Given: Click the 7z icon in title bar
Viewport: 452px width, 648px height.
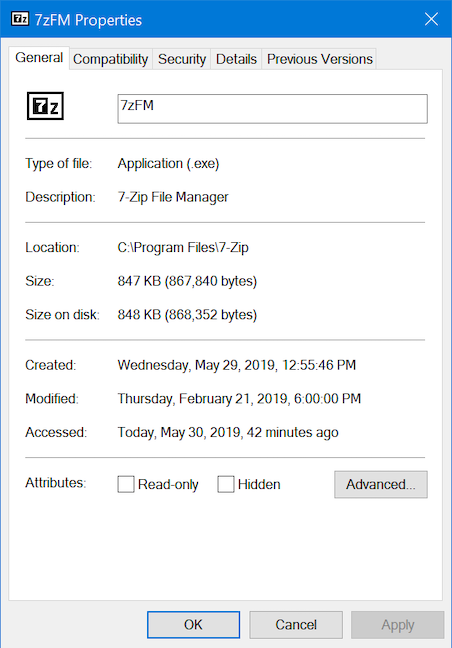Looking at the screenshot, I should coord(20,19).
